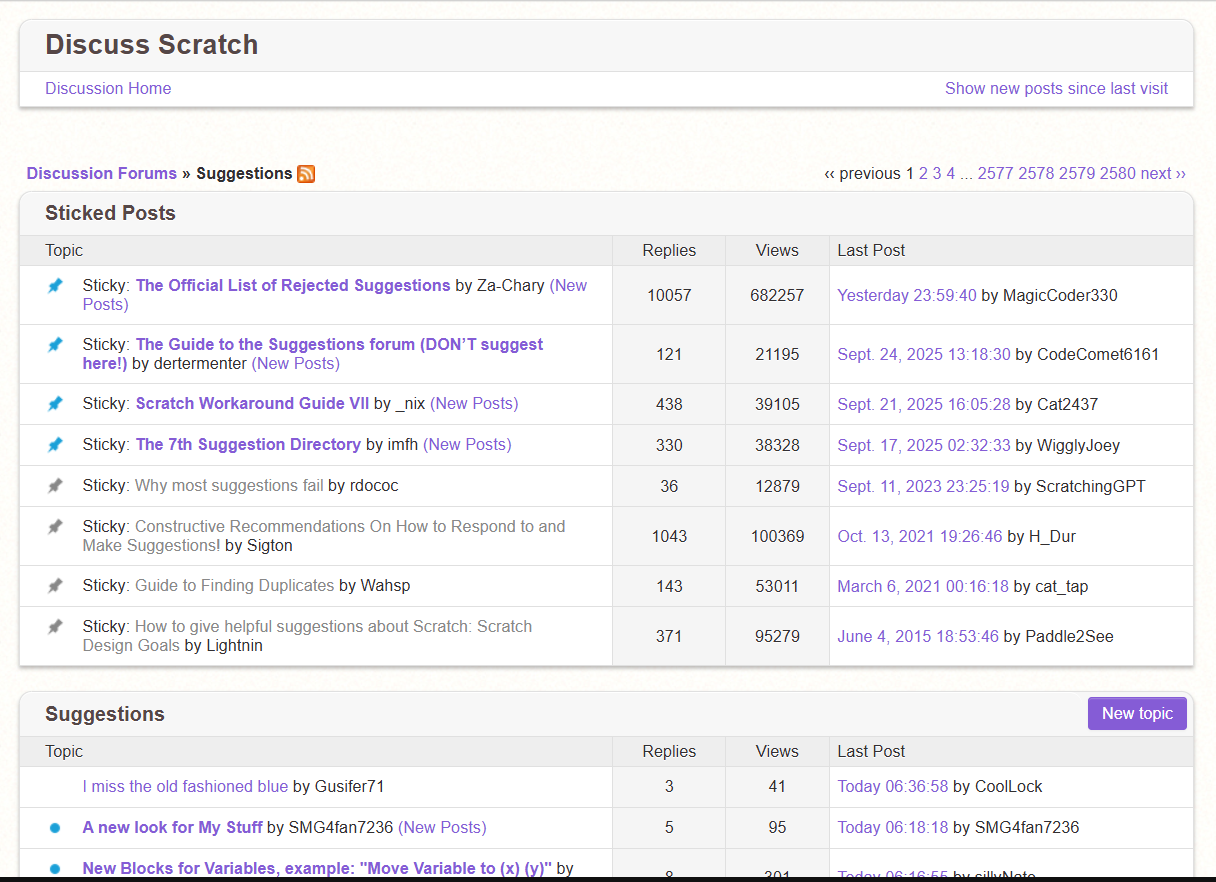
Task: Click the gray pin beside Scratch Design Goals topic
Action: (x=56, y=627)
